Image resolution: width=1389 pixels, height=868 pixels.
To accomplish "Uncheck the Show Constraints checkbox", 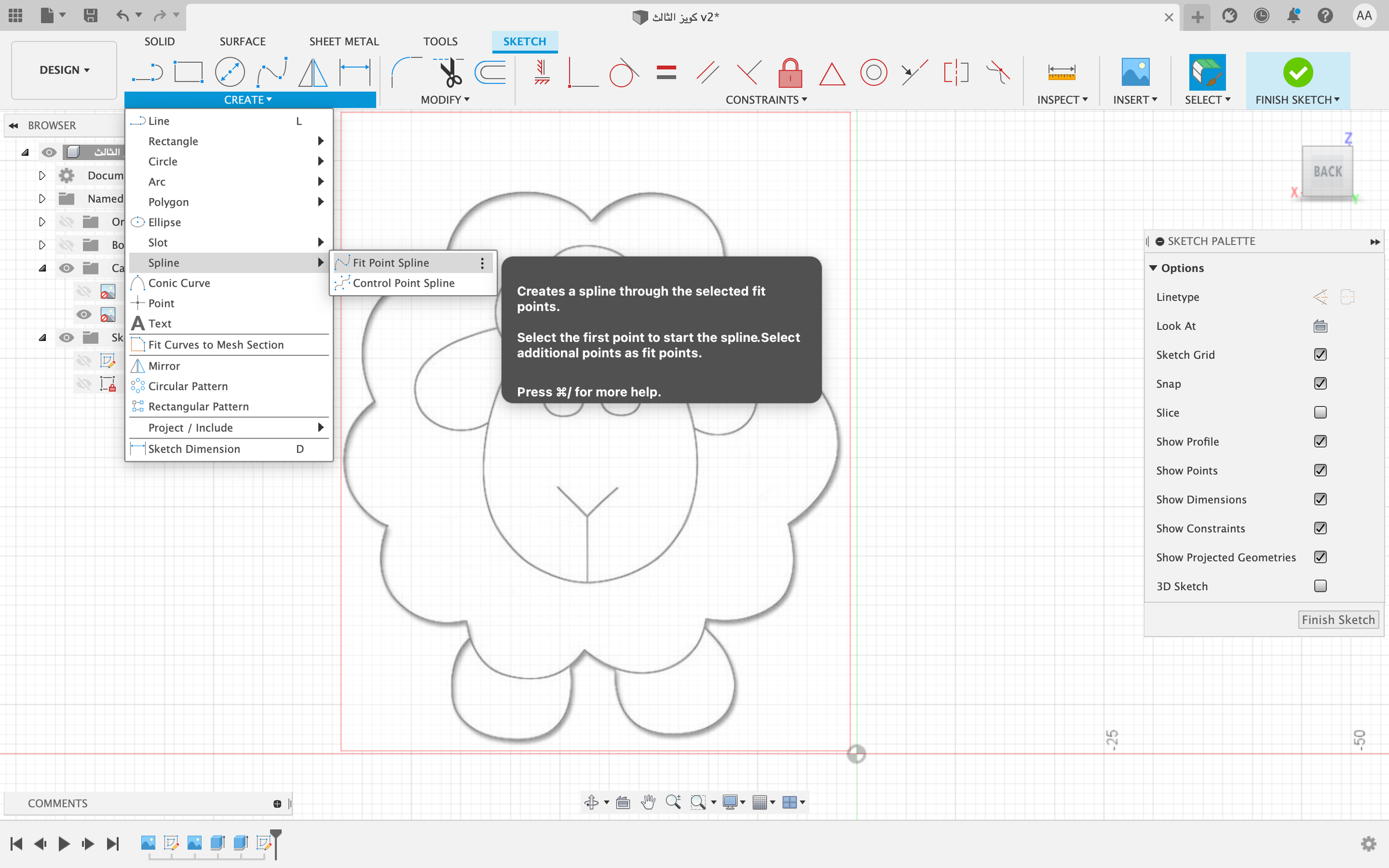I will (1320, 528).
